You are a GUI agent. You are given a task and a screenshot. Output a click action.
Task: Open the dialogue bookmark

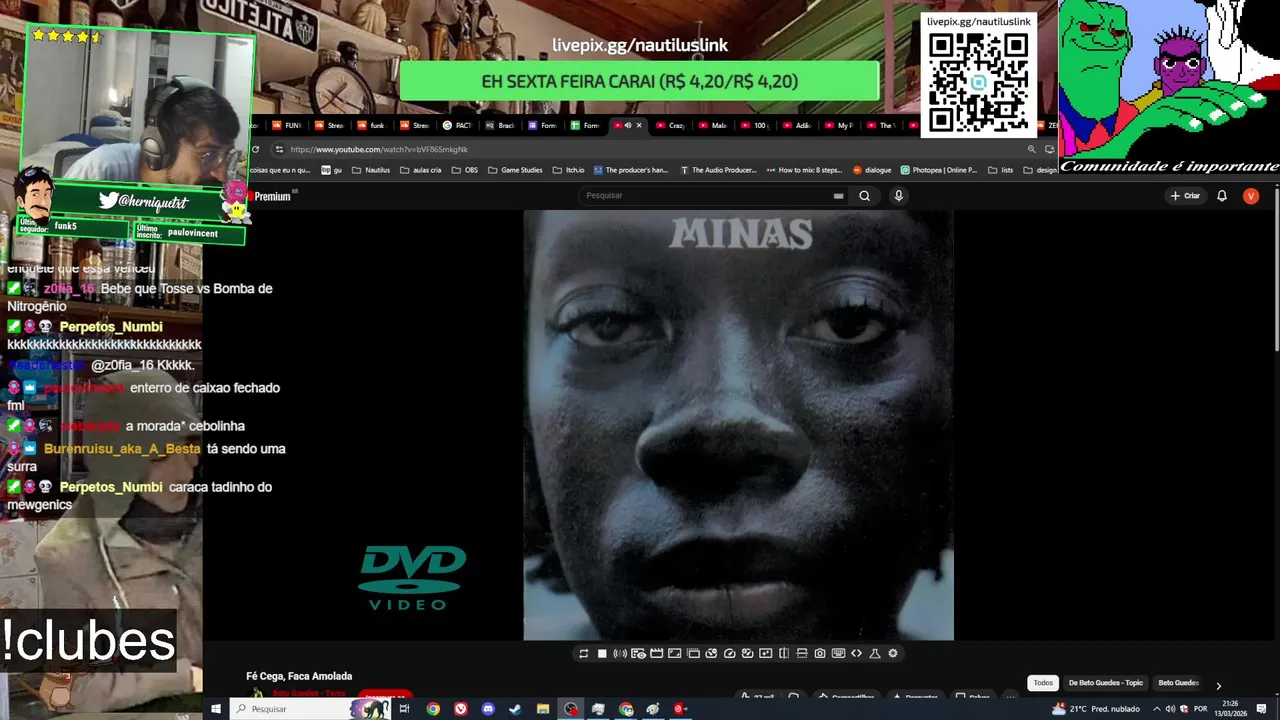pos(872,170)
